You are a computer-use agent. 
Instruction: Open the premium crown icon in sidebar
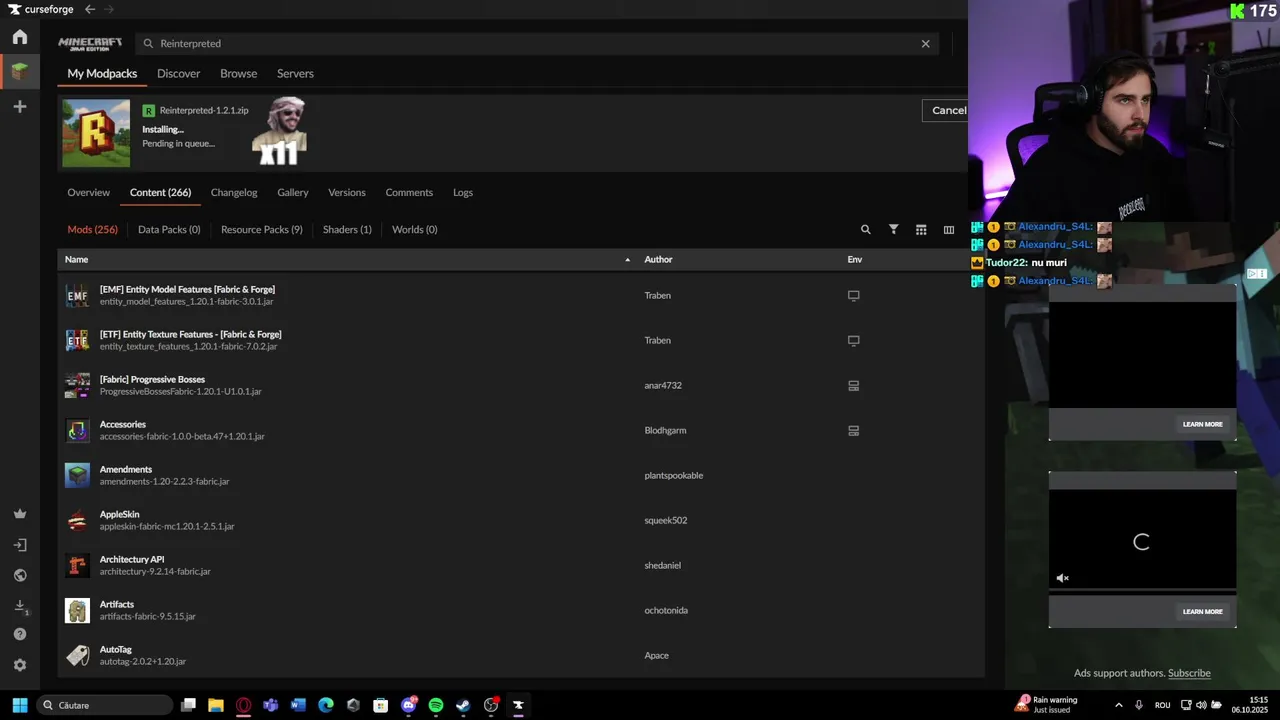(x=20, y=514)
